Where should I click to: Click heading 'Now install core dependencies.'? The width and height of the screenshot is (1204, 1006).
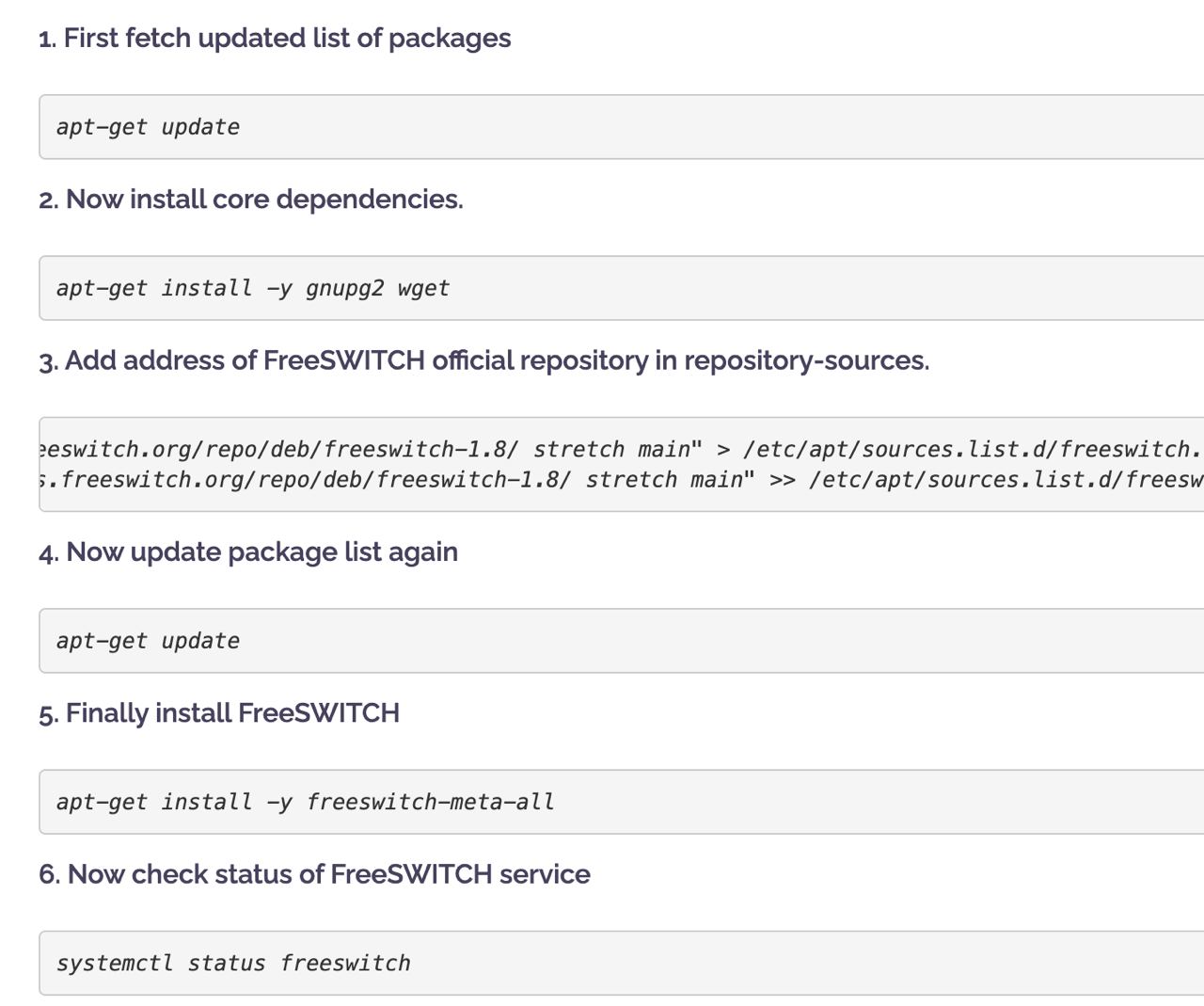(251, 200)
